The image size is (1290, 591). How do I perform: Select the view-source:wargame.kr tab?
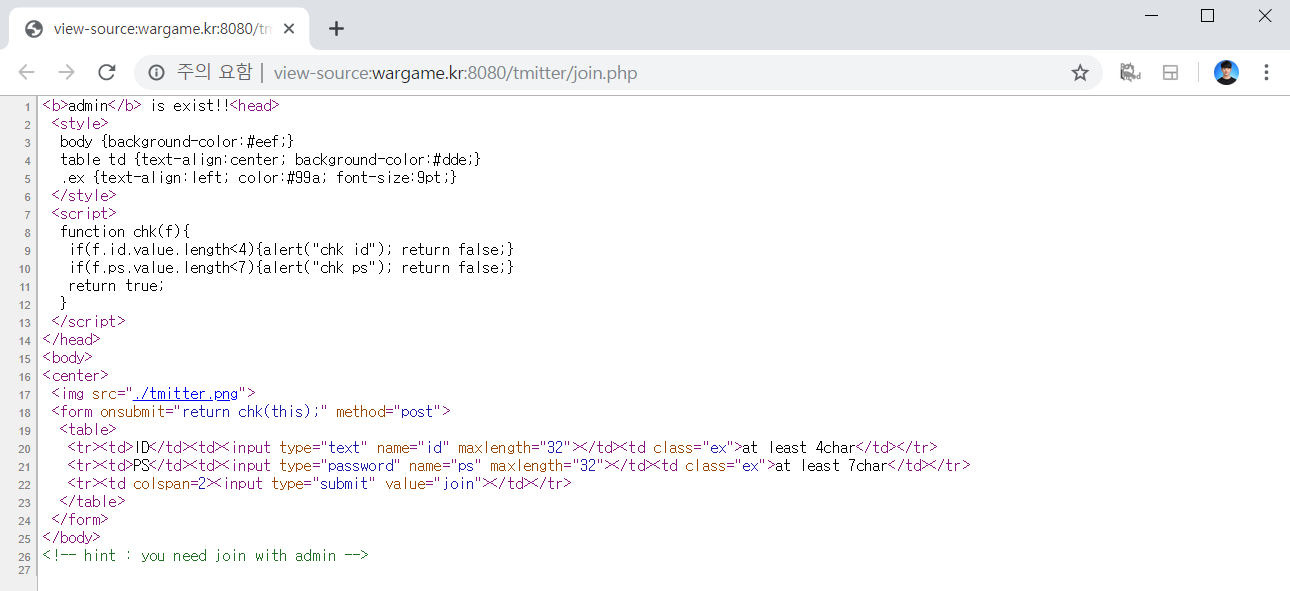point(160,28)
